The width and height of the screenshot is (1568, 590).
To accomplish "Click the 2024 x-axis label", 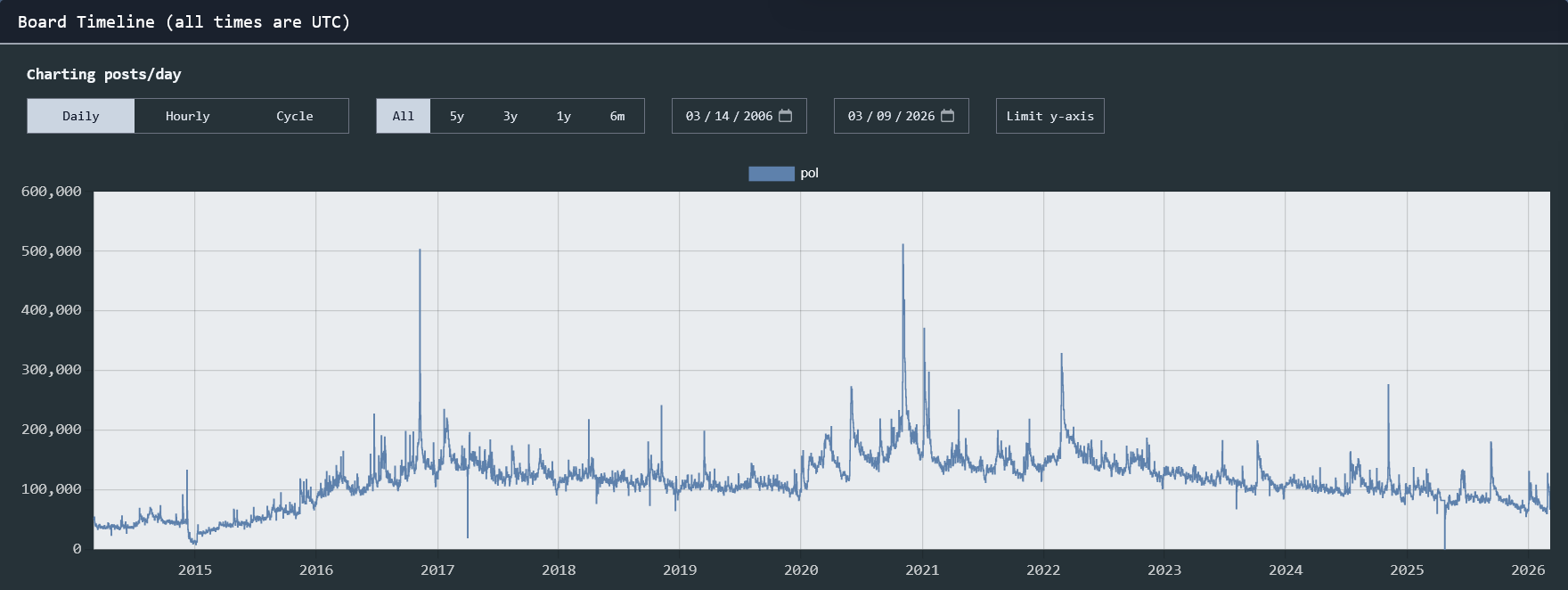I will (1286, 570).
